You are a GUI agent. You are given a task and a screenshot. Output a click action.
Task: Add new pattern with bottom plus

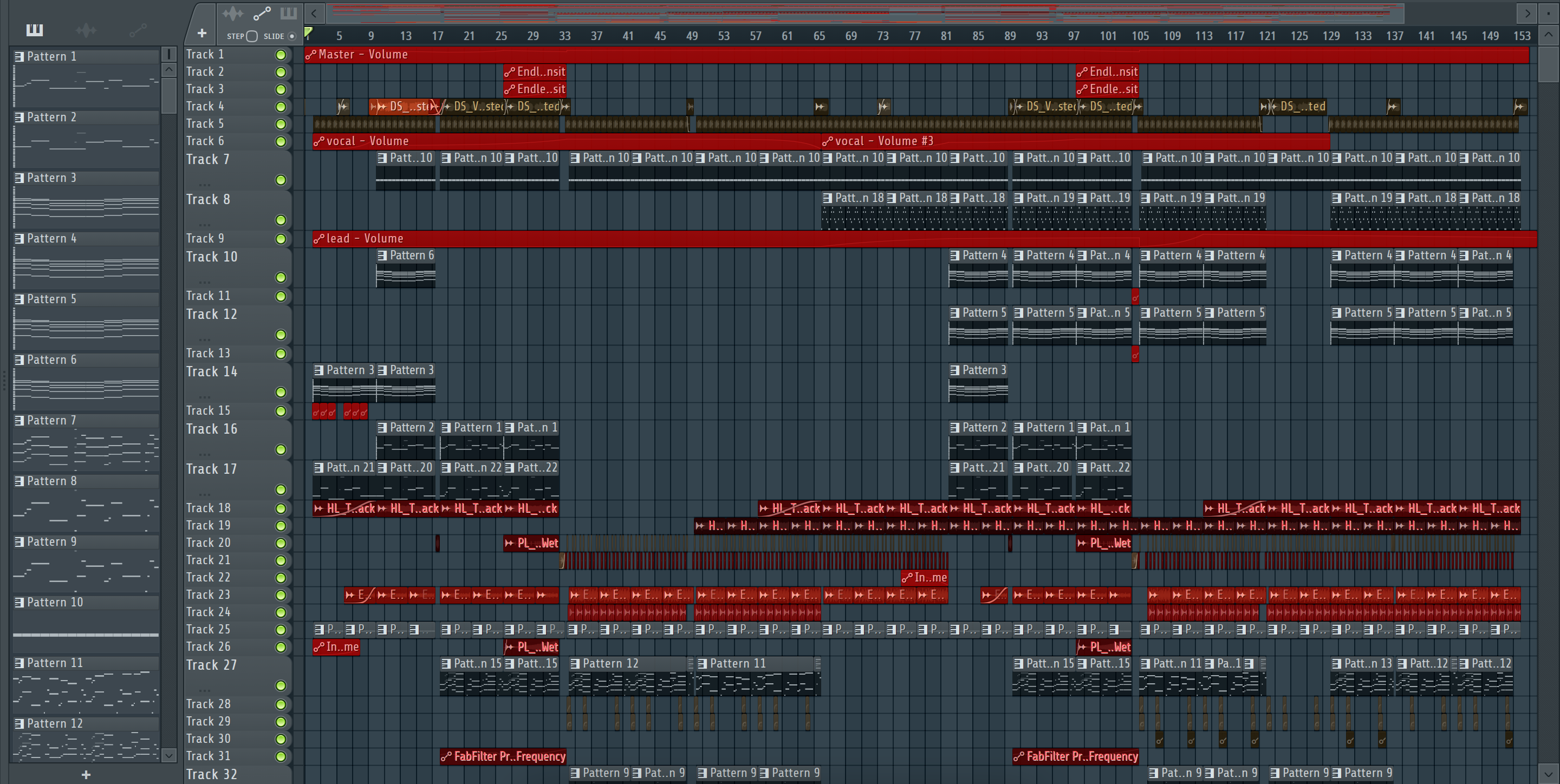[x=86, y=774]
